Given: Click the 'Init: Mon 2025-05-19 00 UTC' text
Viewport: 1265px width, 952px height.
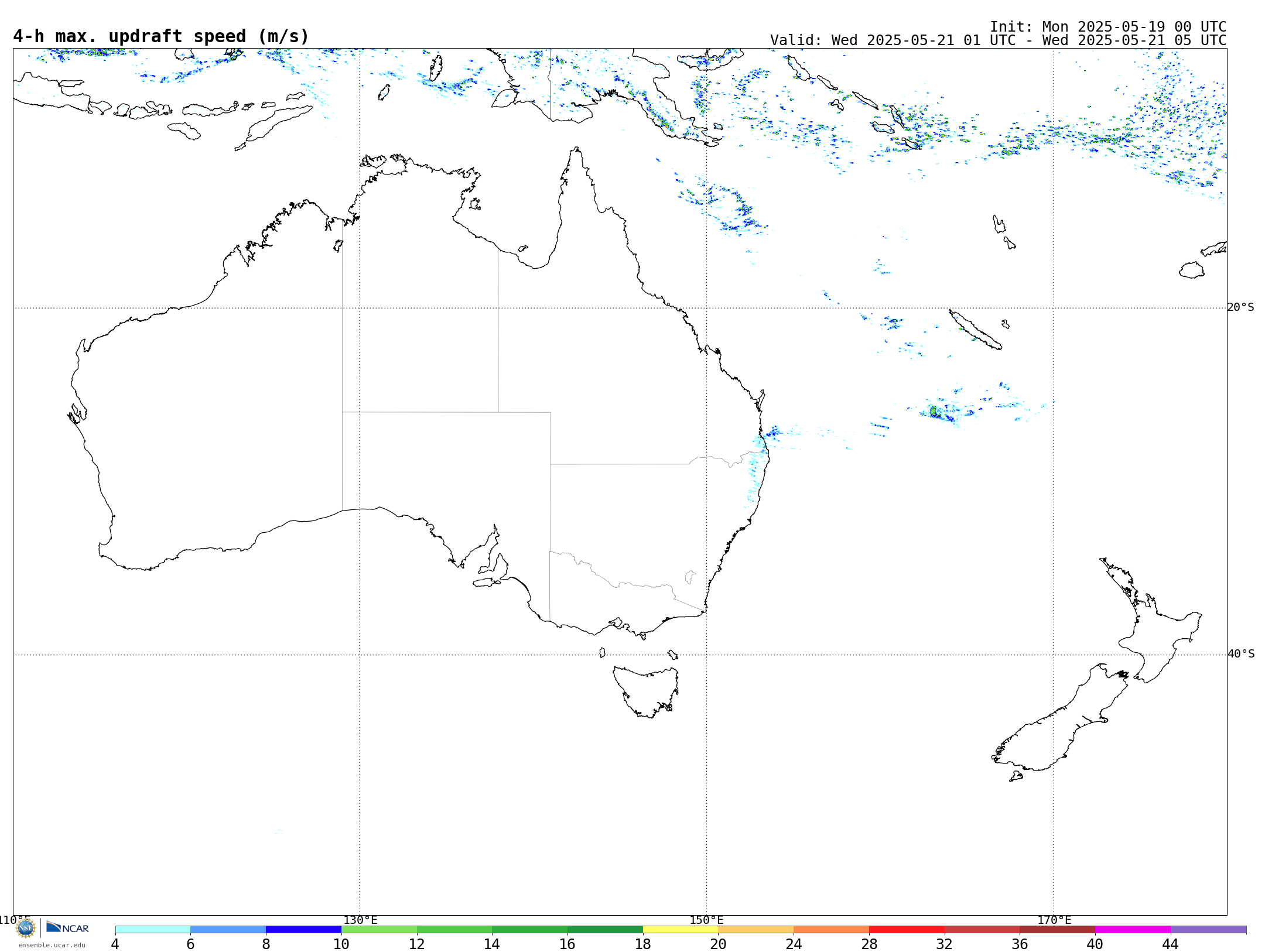Looking at the screenshot, I should (x=1108, y=27).
